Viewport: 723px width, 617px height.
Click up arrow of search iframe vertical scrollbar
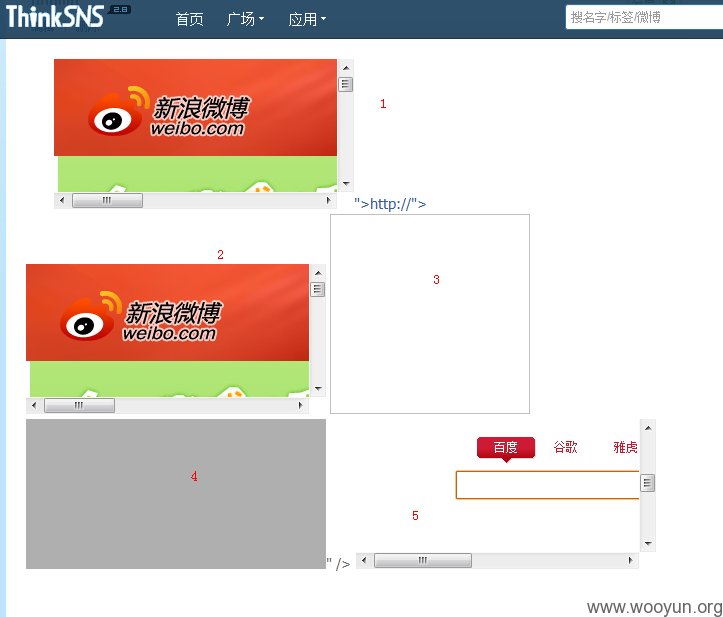click(648, 428)
